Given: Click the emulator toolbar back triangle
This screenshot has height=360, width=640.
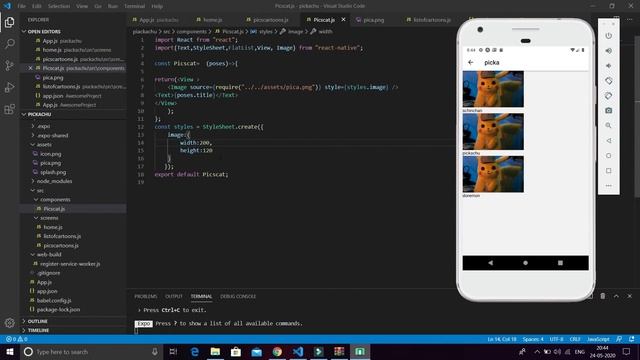Looking at the screenshot, I should [609, 141].
